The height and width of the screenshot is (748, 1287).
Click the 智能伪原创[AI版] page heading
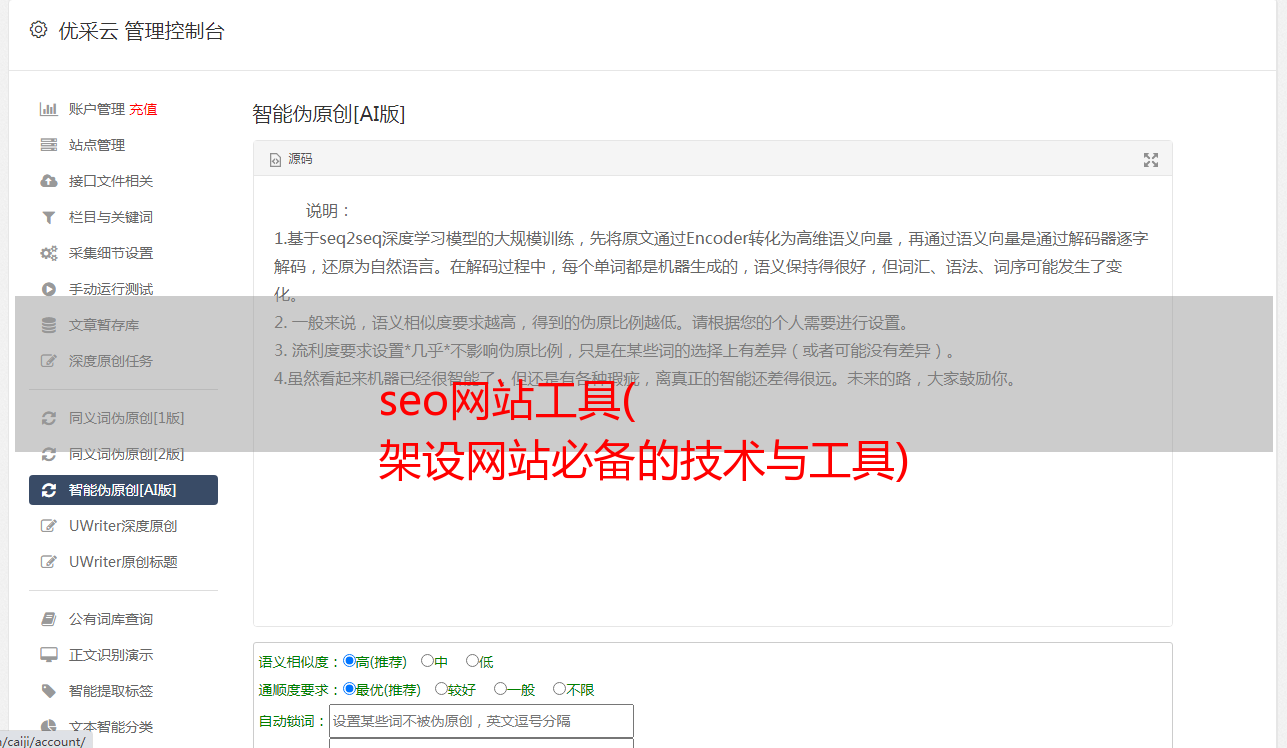point(328,114)
